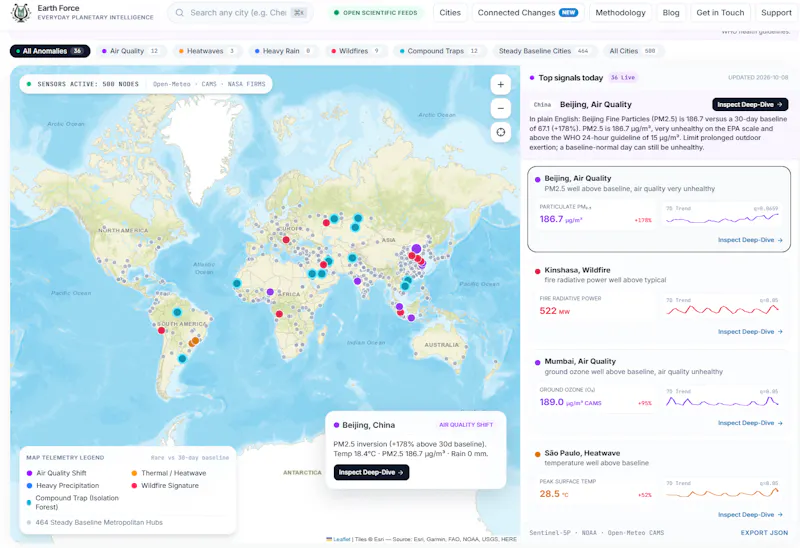
Task: Open Inspect Deep-Dive link for Mumbai Air Quality
Action: [750, 423]
